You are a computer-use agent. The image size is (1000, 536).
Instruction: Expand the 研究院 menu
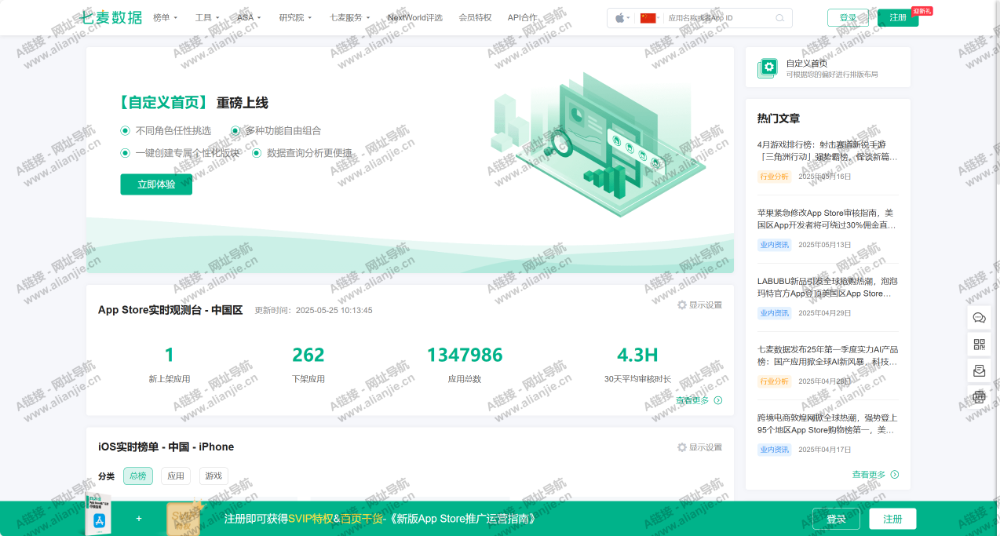[295, 18]
